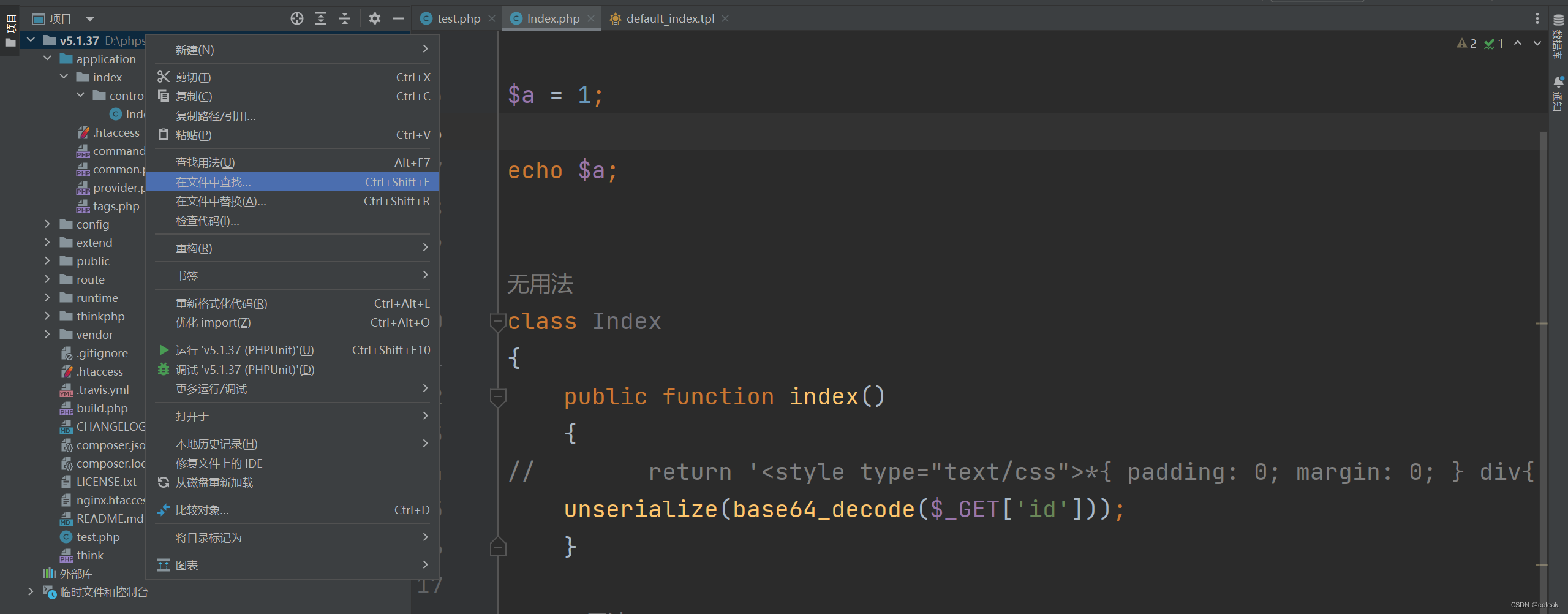
Task: Expand the vendor folder
Action: pyautogui.click(x=47, y=335)
